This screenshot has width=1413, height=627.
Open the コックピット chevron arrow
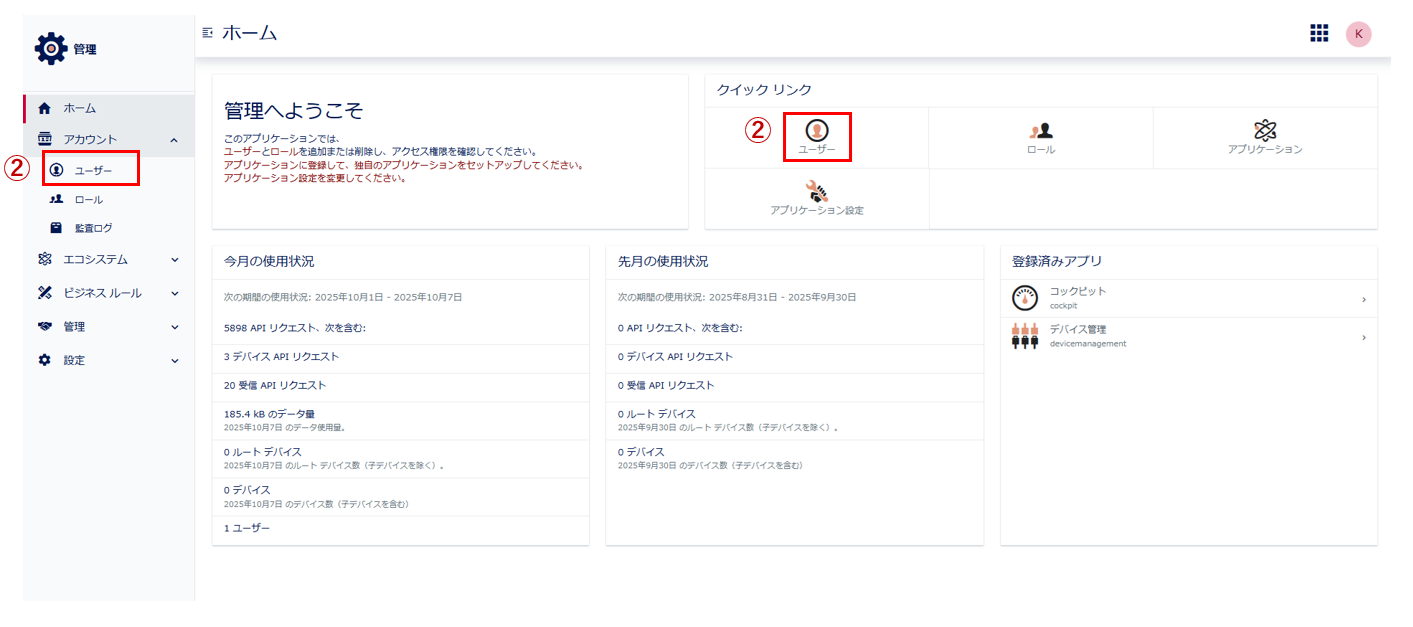click(x=1363, y=299)
